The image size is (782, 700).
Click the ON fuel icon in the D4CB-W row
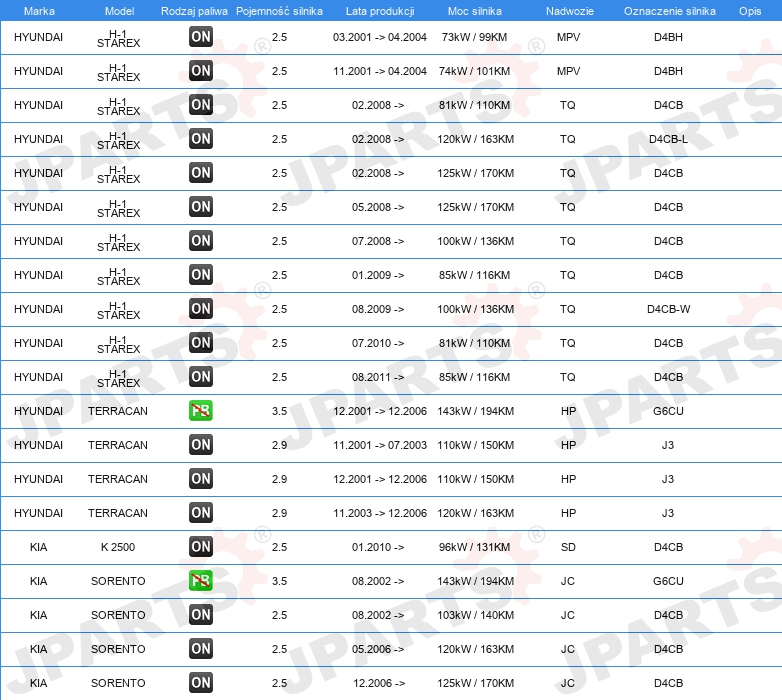[201, 309]
